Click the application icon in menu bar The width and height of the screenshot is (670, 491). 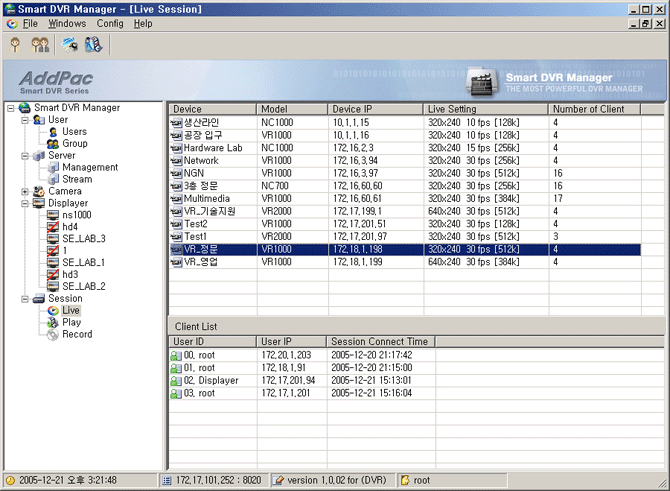coord(12,24)
